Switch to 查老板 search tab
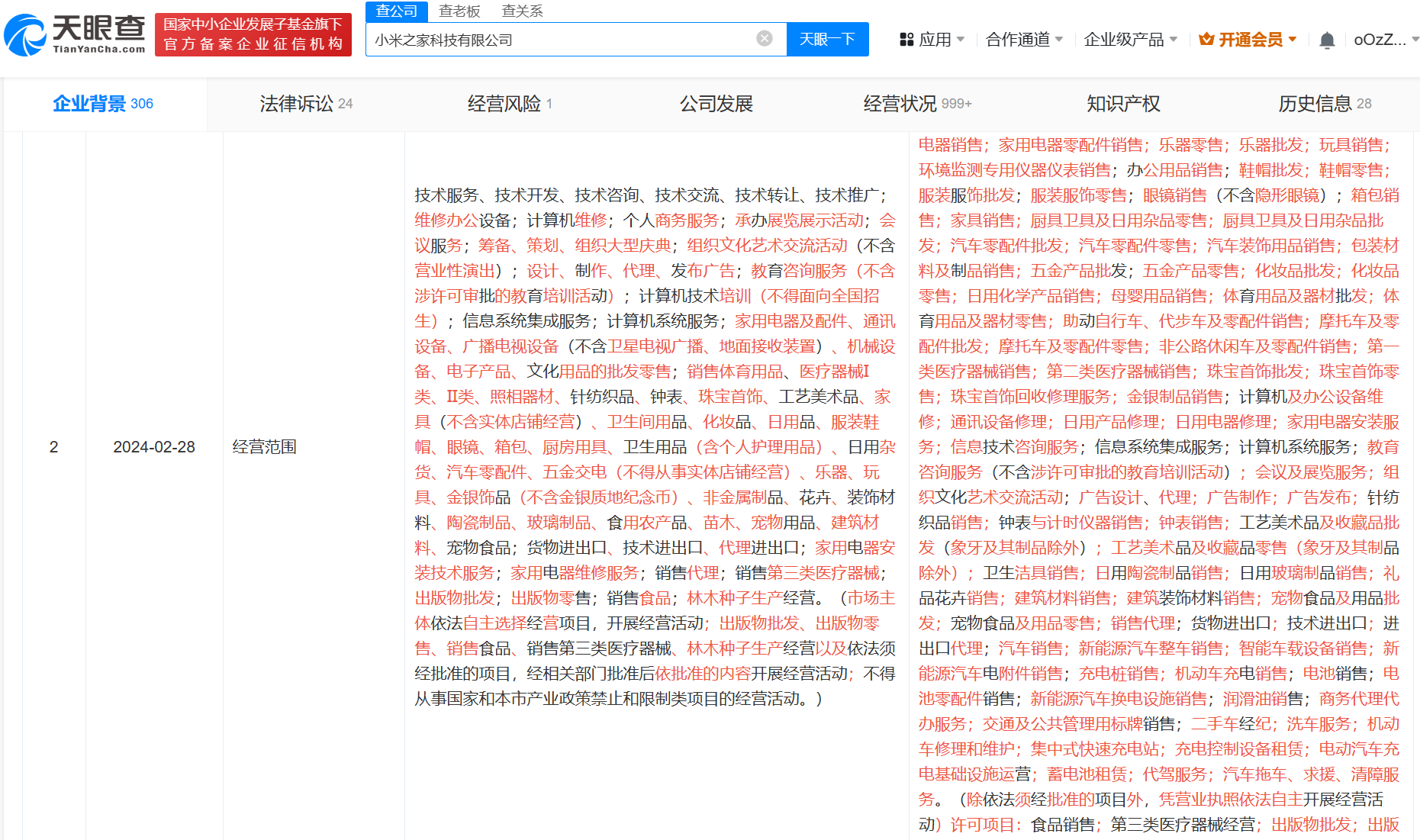This screenshot has height=840, width=1420. point(459,11)
